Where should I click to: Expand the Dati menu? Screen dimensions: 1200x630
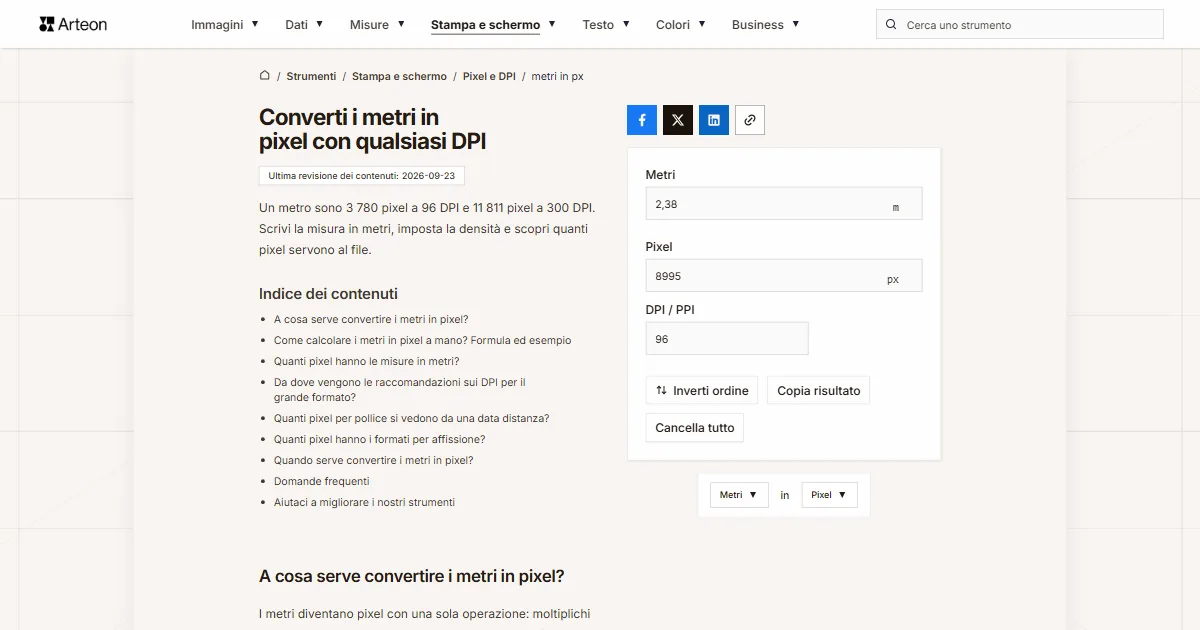point(304,25)
